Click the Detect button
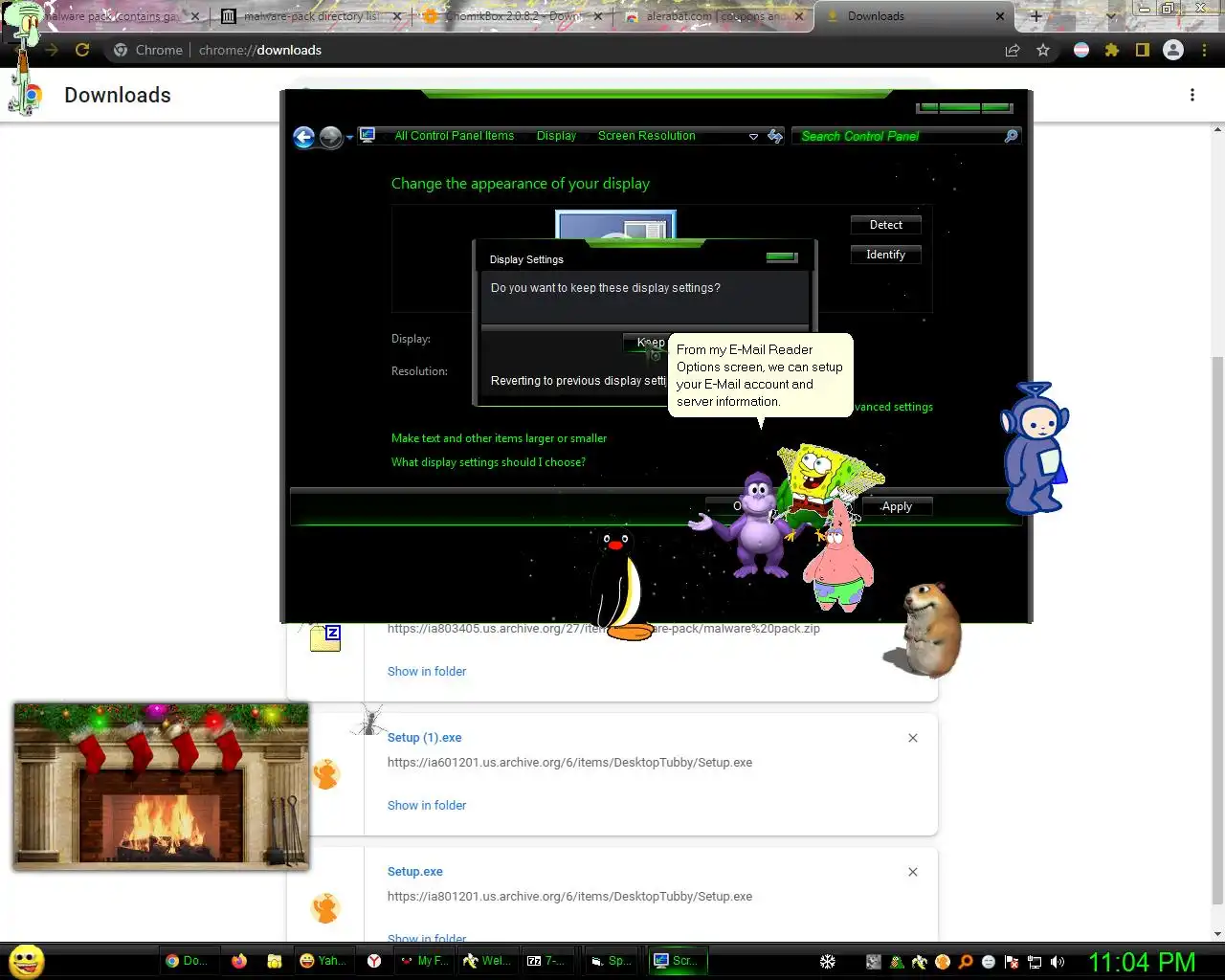 tap(886, 225)
